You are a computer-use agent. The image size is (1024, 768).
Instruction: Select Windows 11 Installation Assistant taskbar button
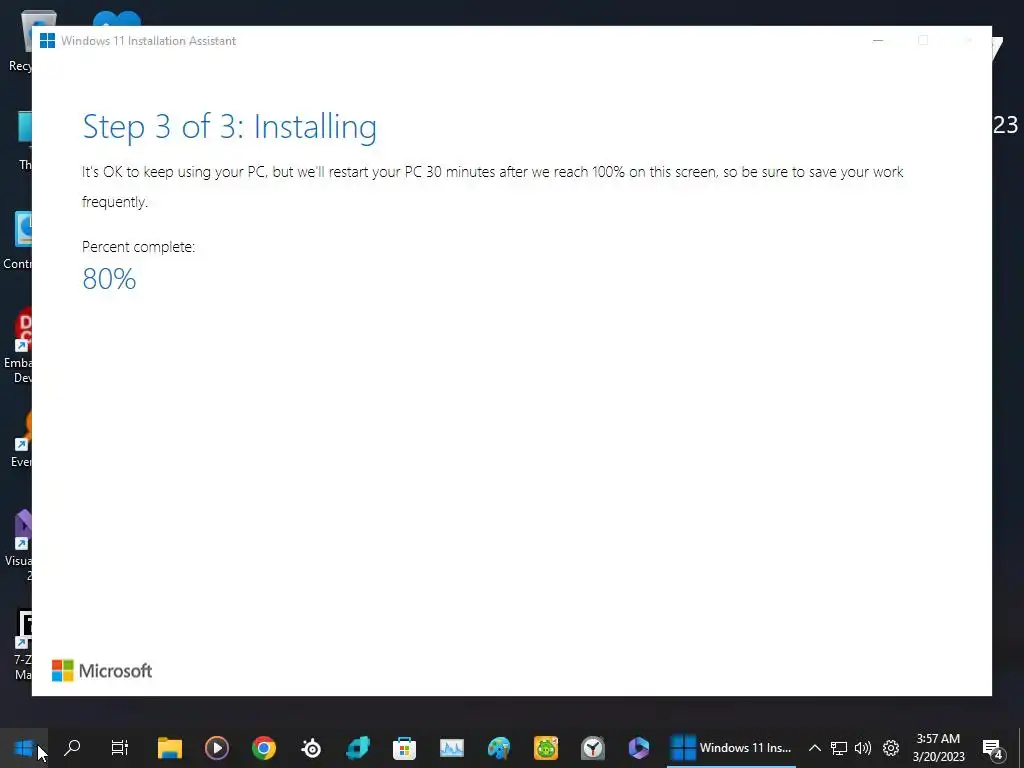click(x=731, y=748)
